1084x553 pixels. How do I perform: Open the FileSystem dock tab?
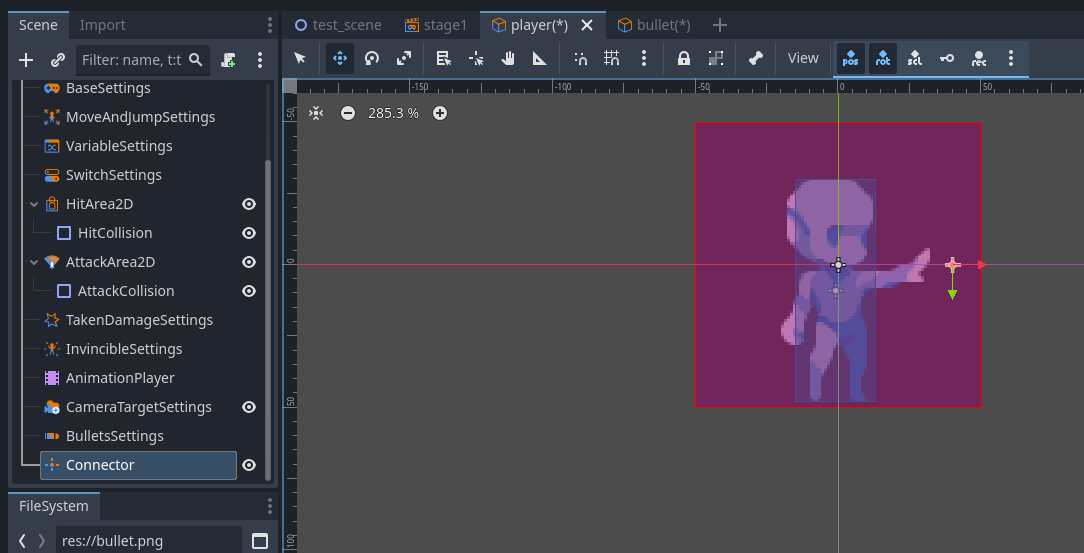coord(54,506)
